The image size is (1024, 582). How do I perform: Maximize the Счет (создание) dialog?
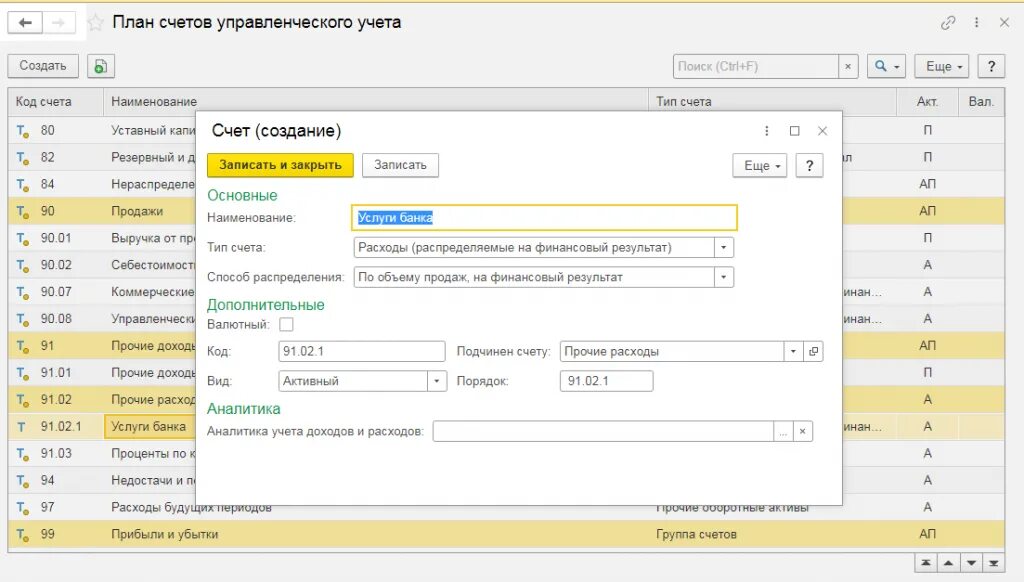(x=795, y=131)
